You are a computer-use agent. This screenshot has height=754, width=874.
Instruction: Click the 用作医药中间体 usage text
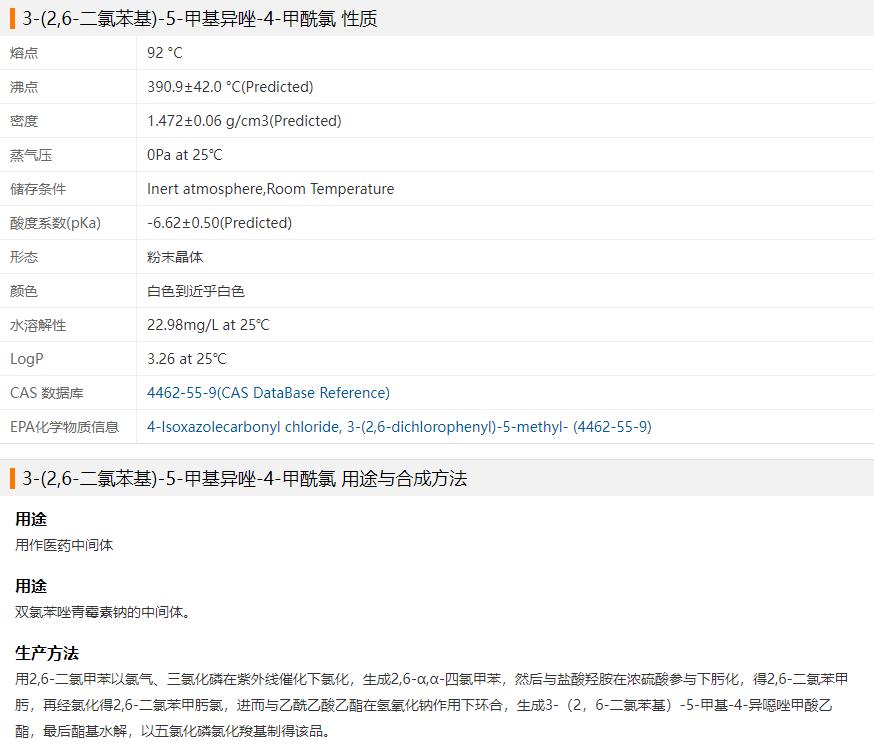(64, 545)
